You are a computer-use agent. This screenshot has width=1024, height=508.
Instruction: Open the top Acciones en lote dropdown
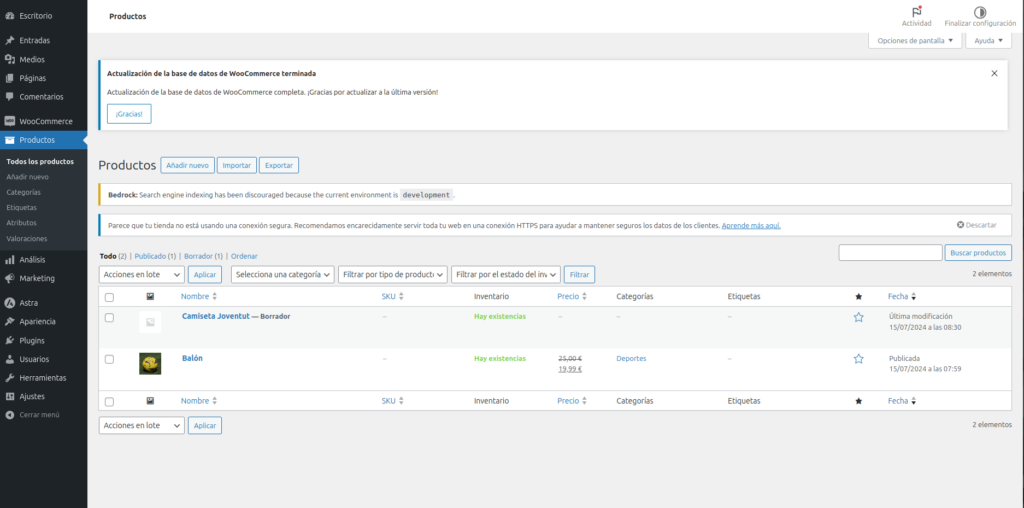(141, 274)
